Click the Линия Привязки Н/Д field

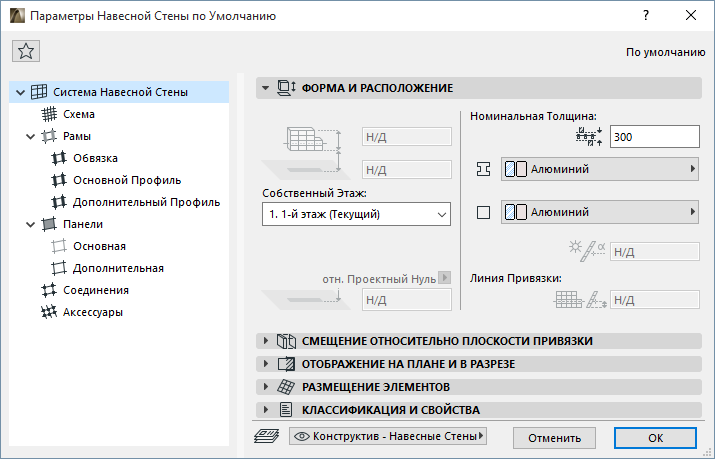[x=654, y=300]
